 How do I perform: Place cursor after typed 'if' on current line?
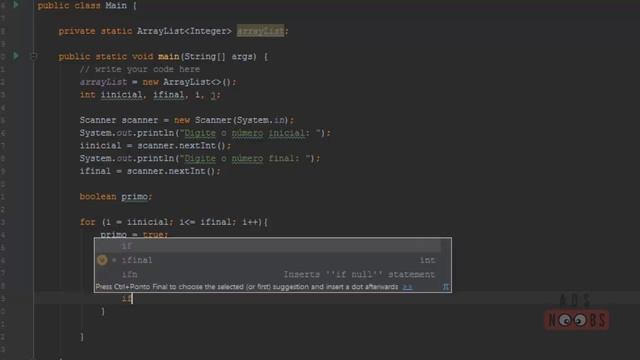coord(132,298)
